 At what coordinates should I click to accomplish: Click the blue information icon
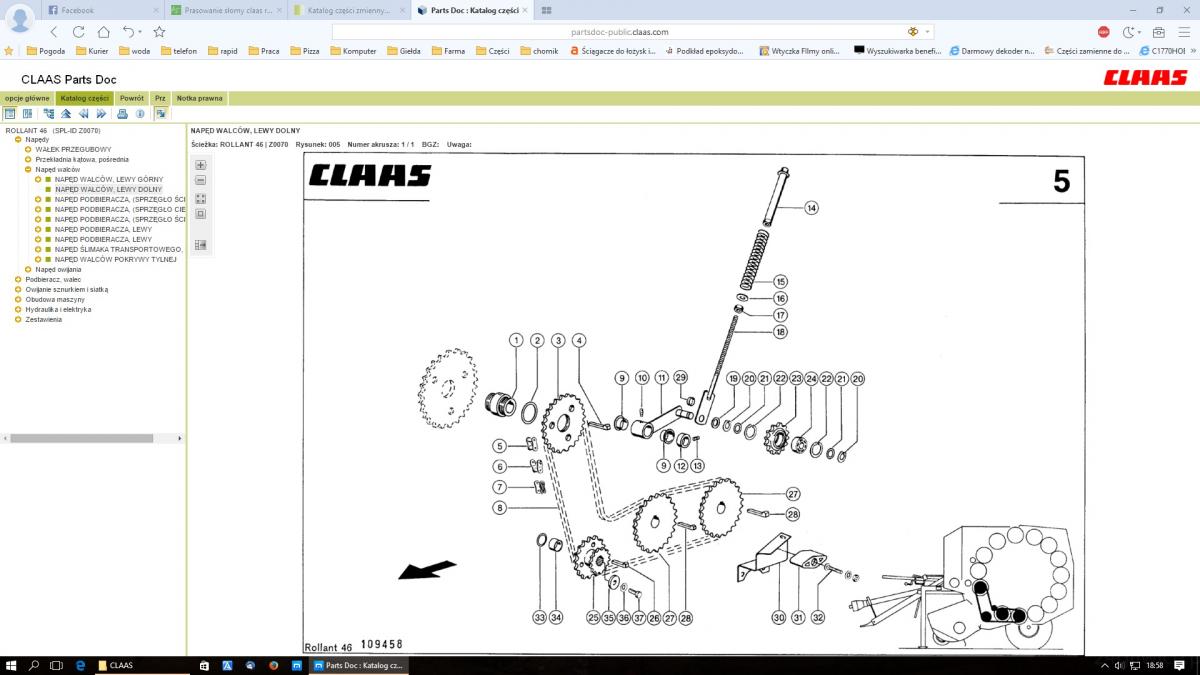tap(140, 114)
